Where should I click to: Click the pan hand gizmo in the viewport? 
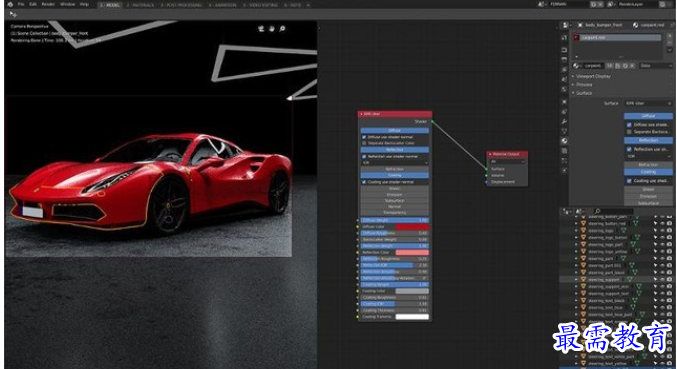point(272,28)
